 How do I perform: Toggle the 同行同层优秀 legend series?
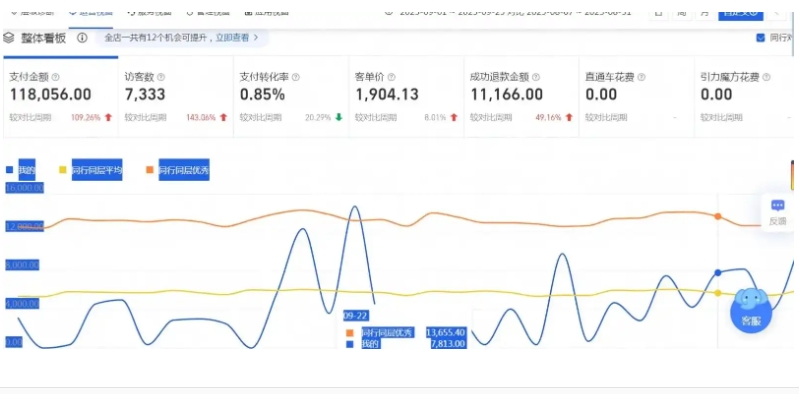pyautogui.click(x=178, y=170)
